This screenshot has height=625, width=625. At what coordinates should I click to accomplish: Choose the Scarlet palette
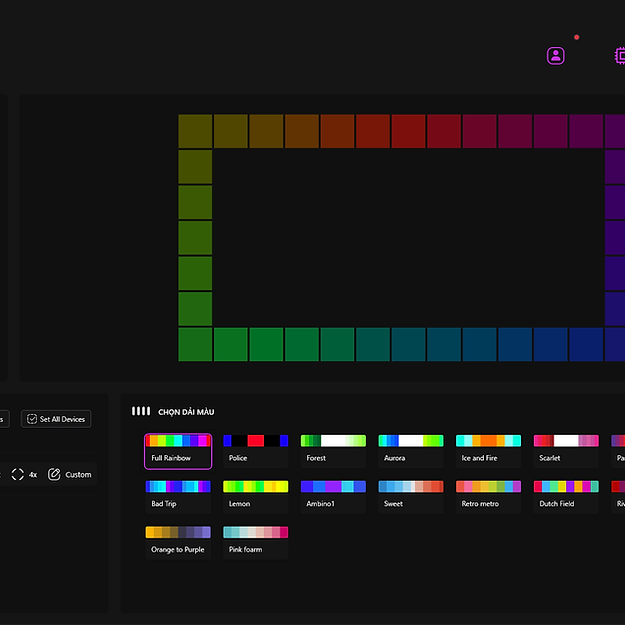[565, 451]
